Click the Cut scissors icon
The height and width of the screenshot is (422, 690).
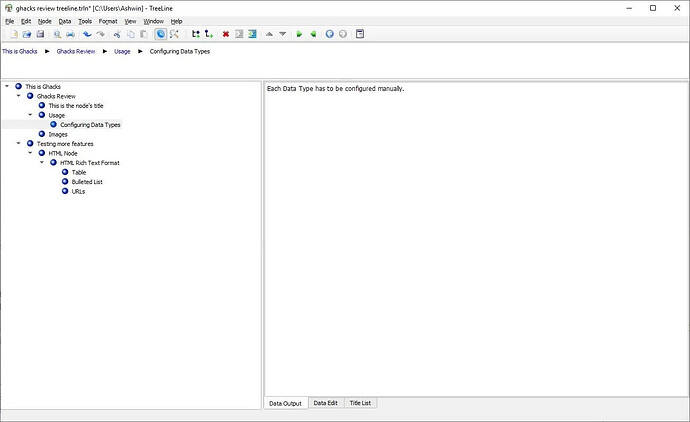pyautogui.click(x=116, y=34)
